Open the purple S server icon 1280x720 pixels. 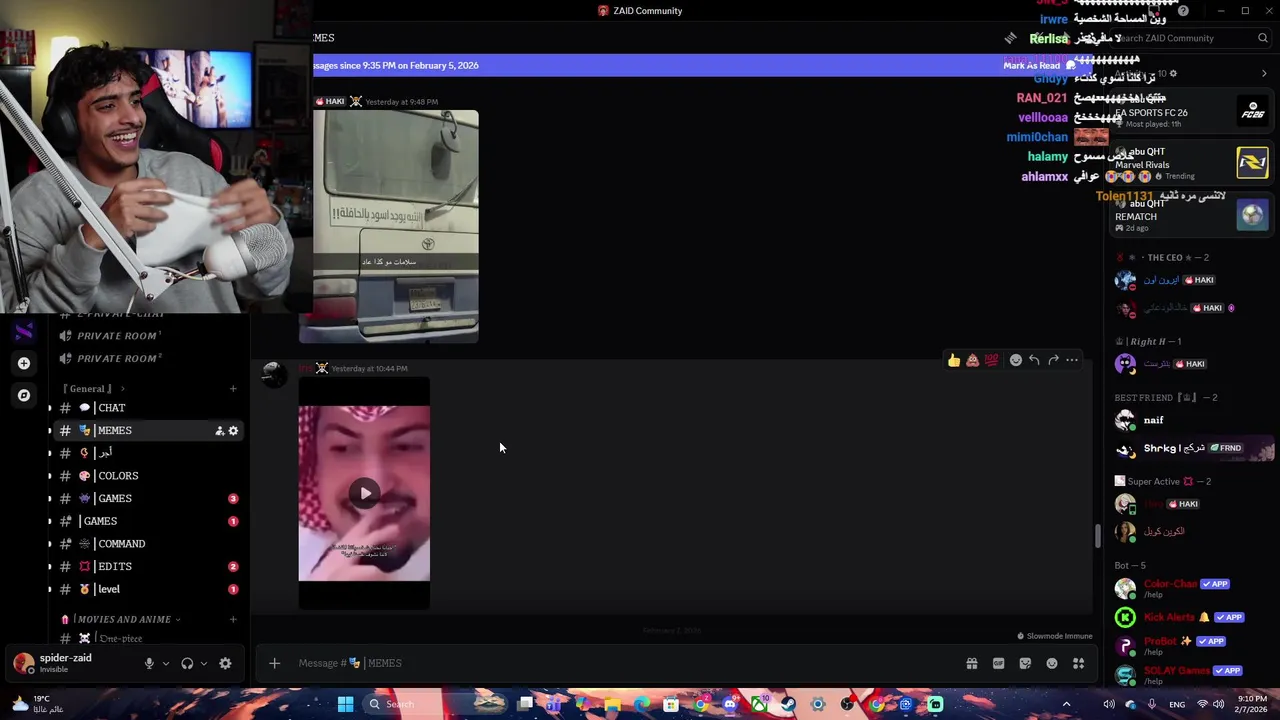point(24,331)
